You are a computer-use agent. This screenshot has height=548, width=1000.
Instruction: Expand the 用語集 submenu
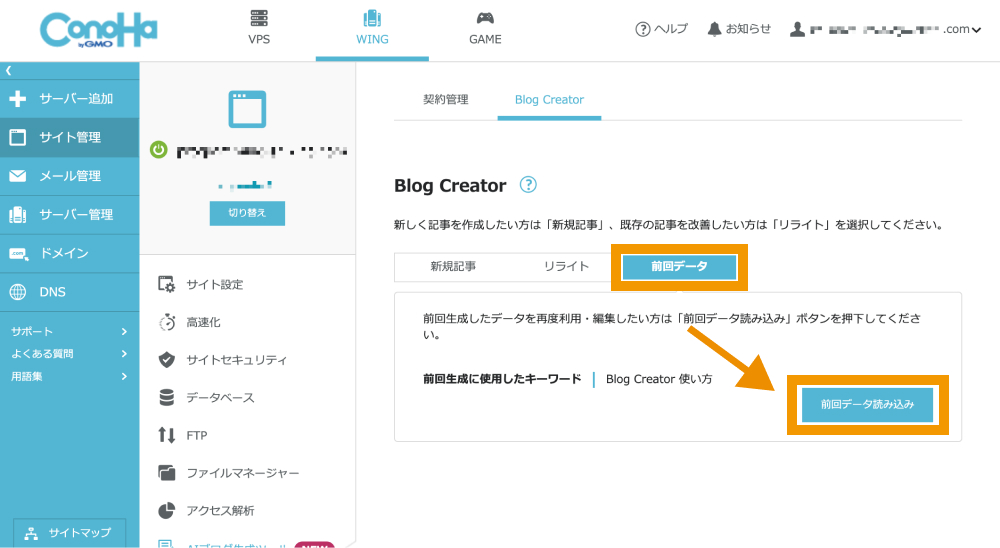point(70,376)
